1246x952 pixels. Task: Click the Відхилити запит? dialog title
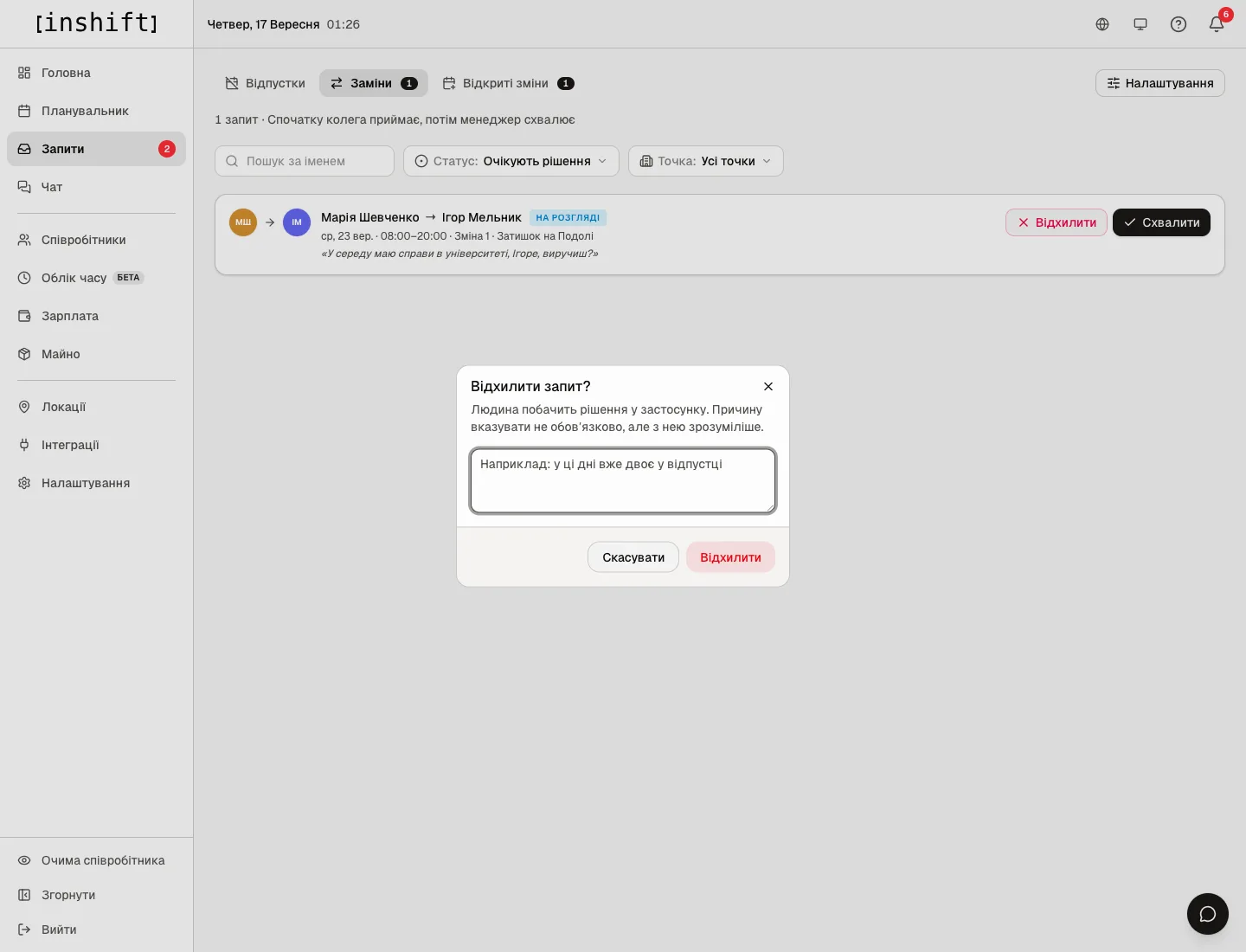pyautogui.click(x=530, y=386)
